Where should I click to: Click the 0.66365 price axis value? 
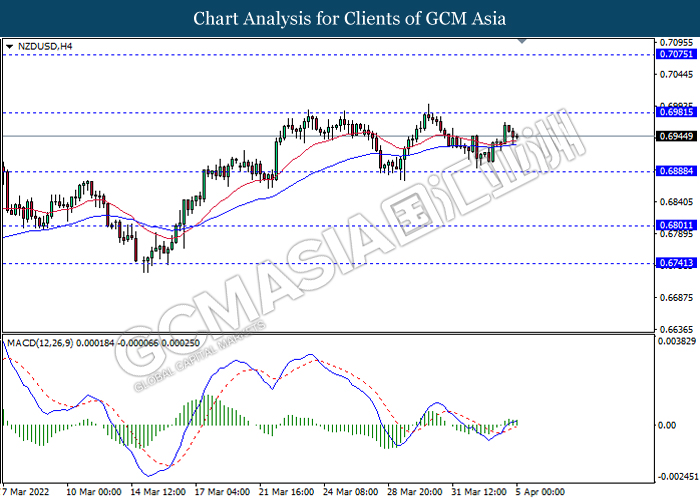[x=676, y=329]
